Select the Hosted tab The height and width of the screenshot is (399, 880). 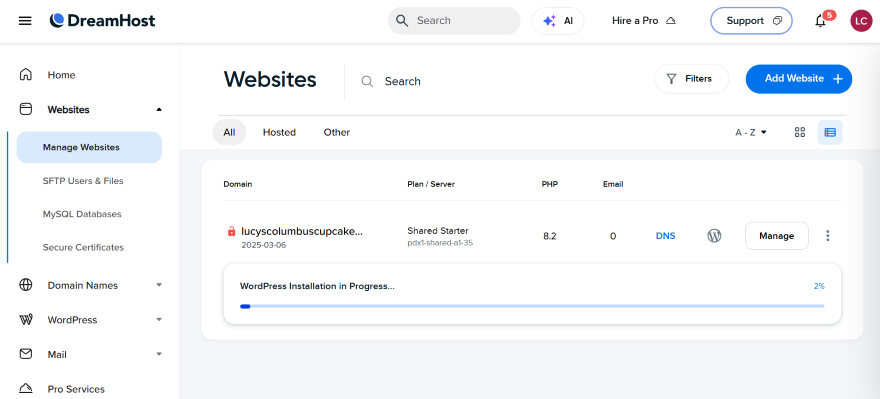(279, 132)
